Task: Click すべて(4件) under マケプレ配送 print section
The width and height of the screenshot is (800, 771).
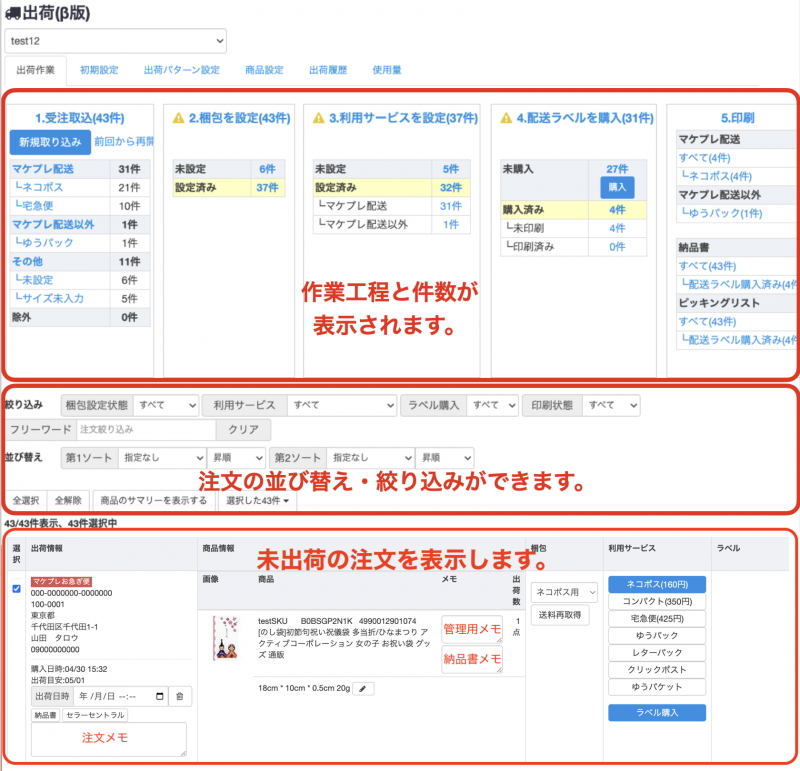Action: (x=705, y=158)
